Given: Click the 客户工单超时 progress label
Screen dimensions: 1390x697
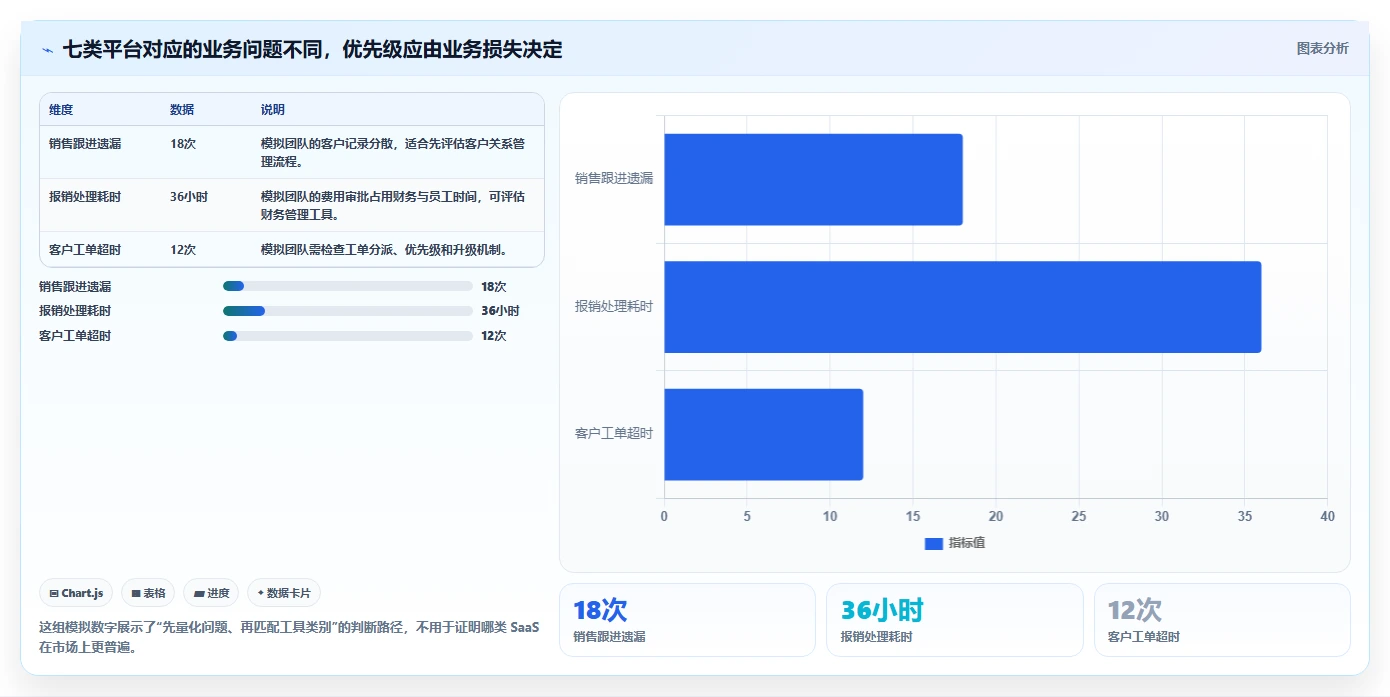Looking at the screenshot, I should (75, 336).
